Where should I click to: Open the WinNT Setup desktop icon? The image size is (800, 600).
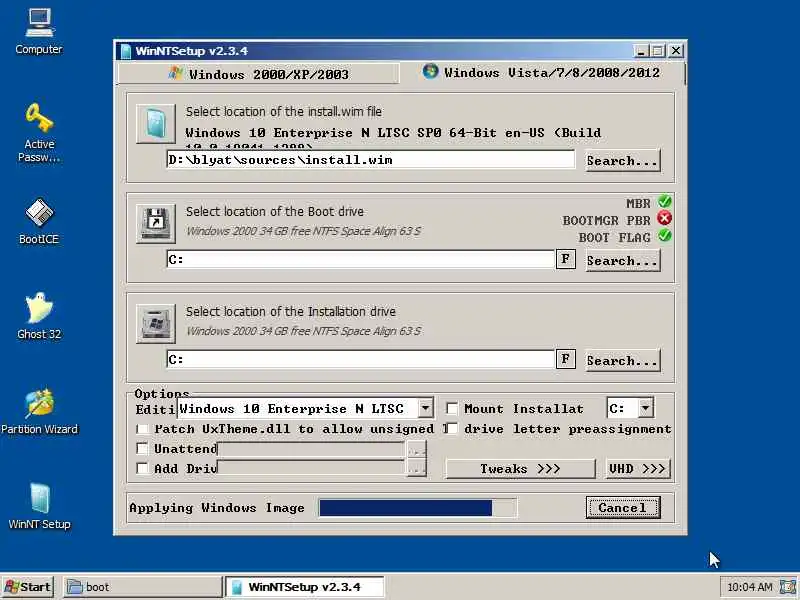pyautogui.click(x=39, y=506)
